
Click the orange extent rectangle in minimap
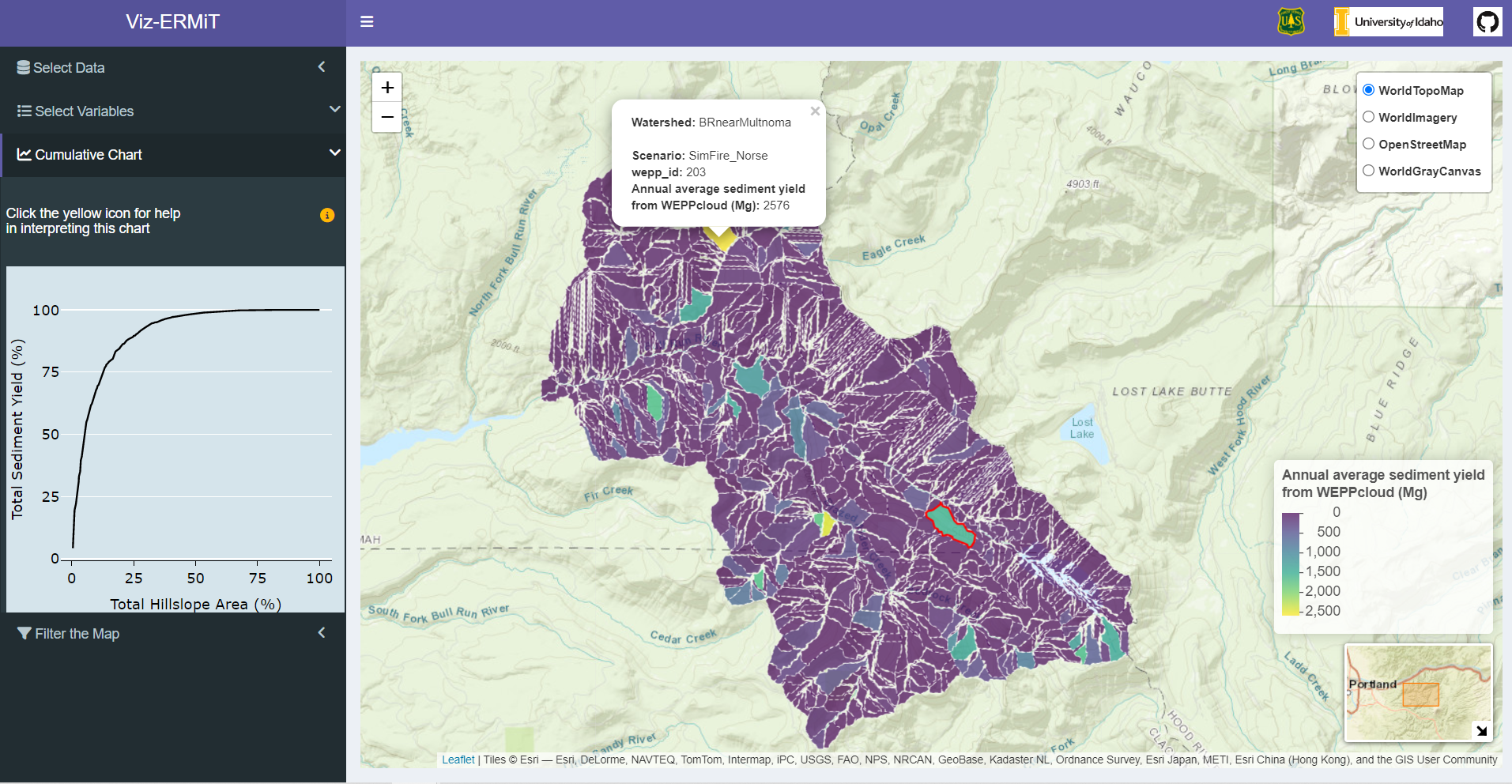1420,695
